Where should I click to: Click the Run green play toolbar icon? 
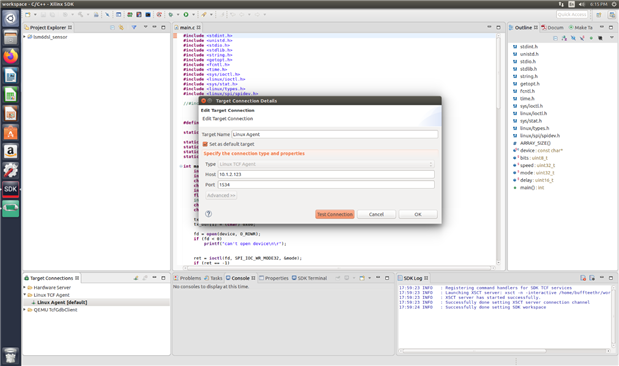click(186, 15)
